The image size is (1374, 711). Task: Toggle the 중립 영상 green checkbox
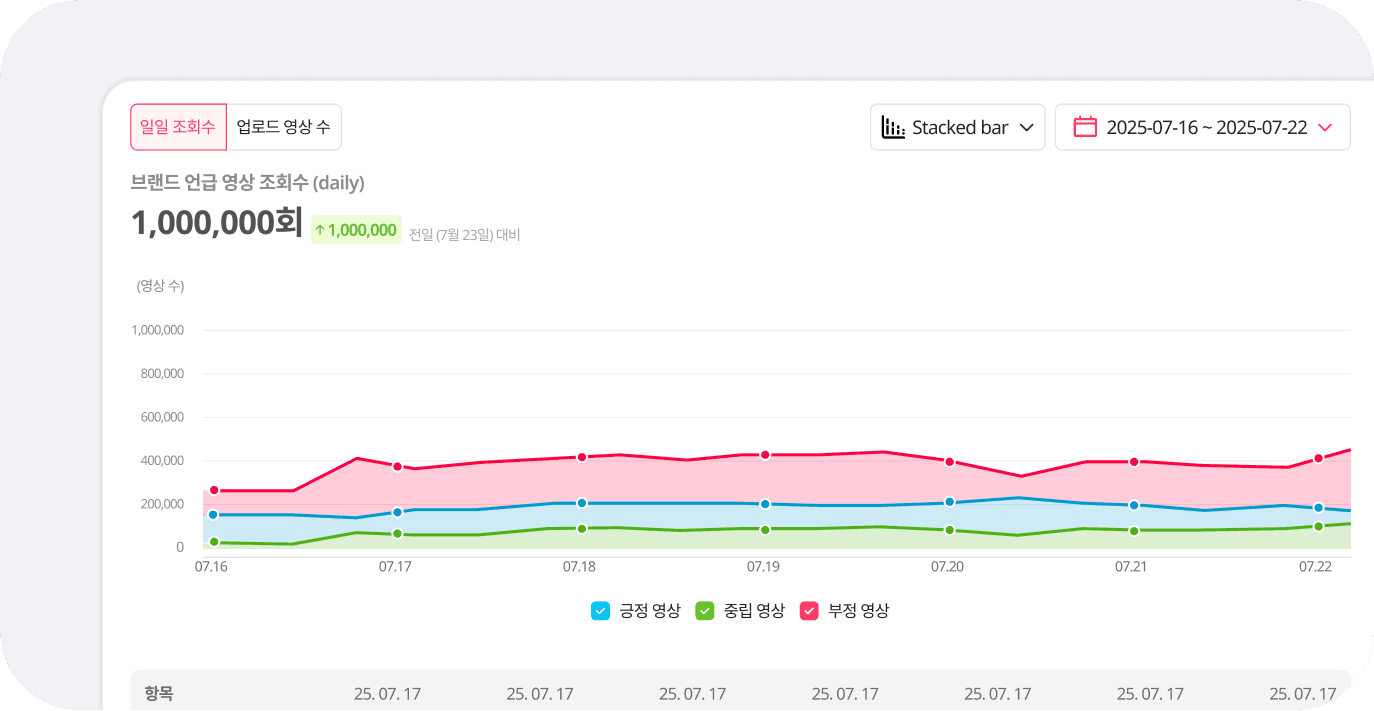[705, 610]
